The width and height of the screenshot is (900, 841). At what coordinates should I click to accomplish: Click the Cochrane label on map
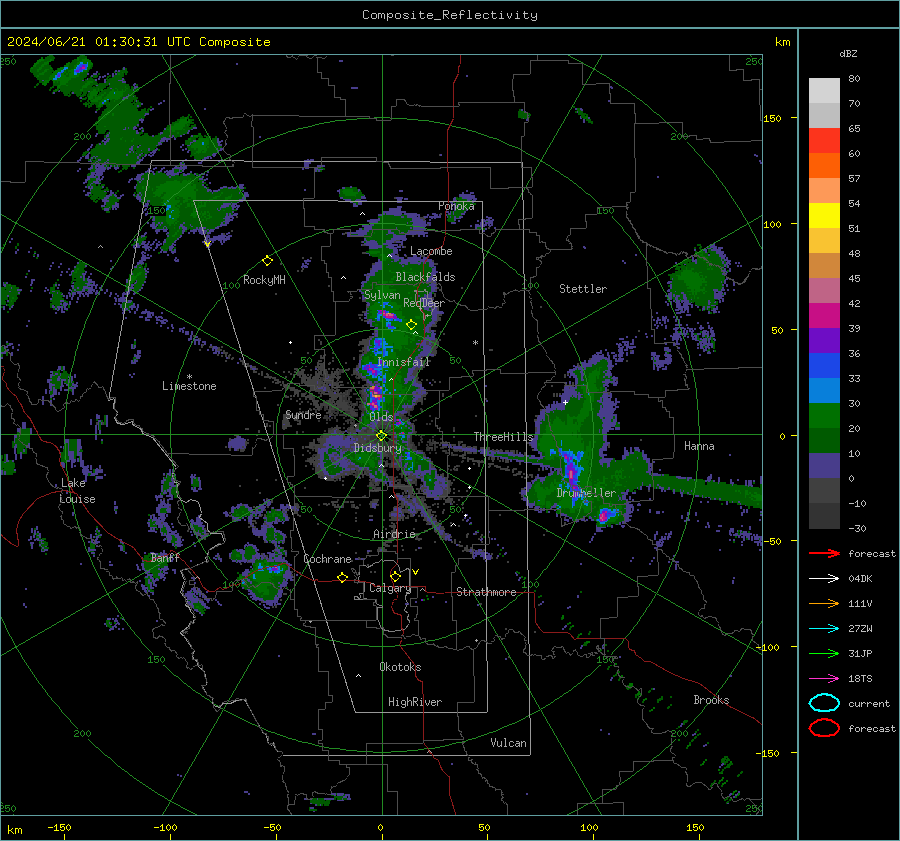327,559
